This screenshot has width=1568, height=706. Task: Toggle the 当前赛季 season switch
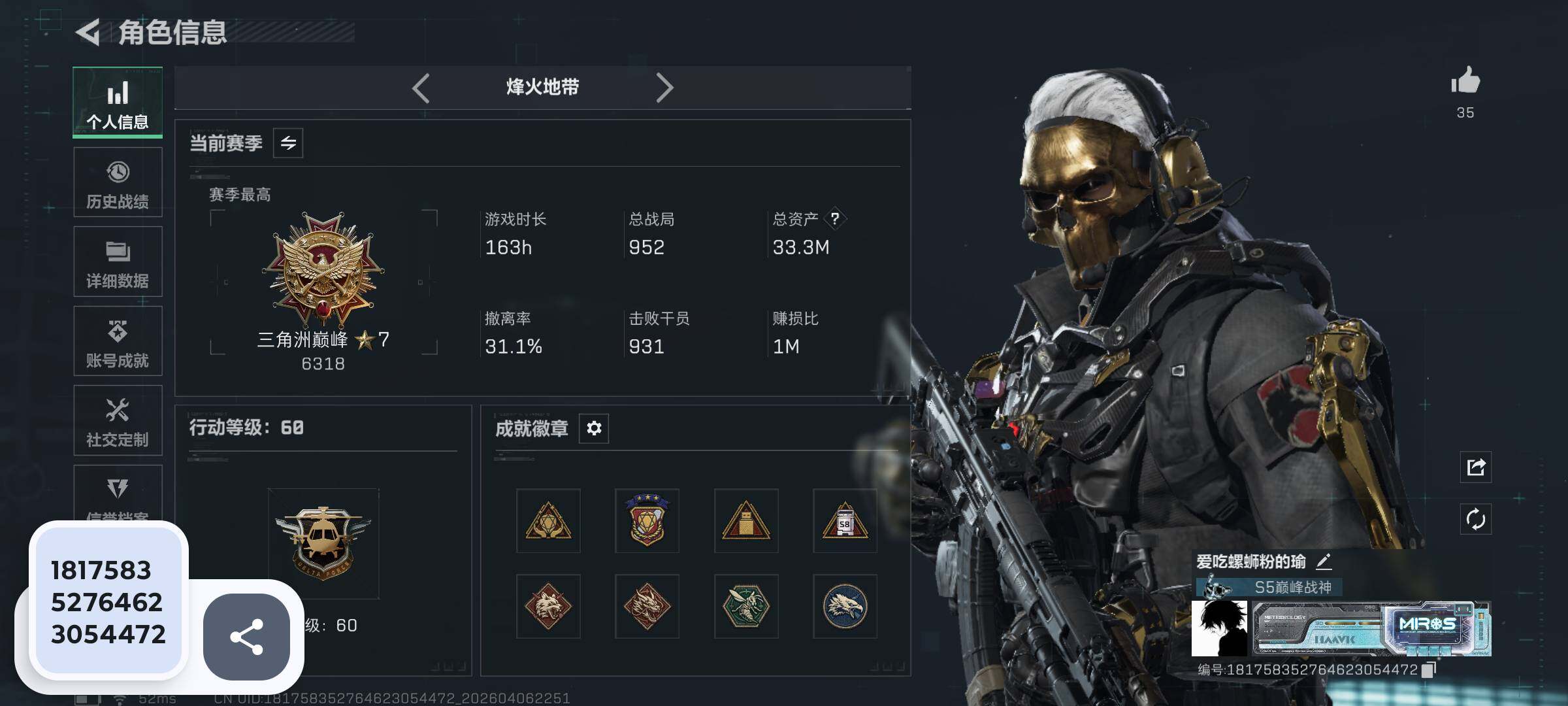[288, 143]
